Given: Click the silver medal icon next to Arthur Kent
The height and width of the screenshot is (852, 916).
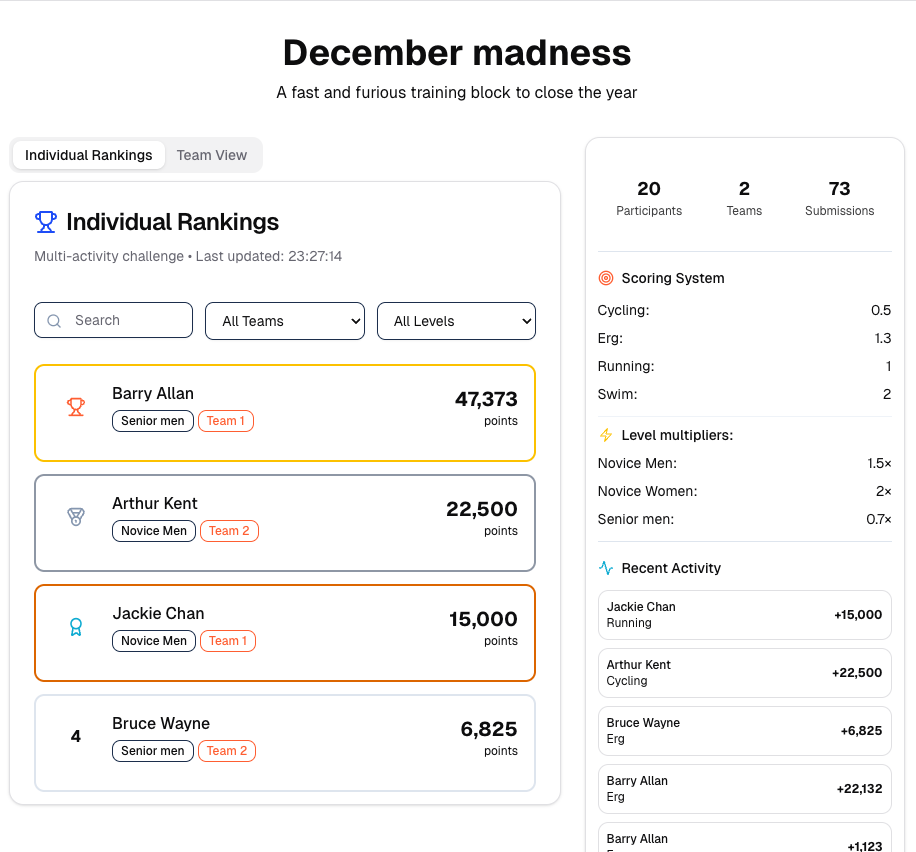Looking at the screenshot, I should click(76, 518).
